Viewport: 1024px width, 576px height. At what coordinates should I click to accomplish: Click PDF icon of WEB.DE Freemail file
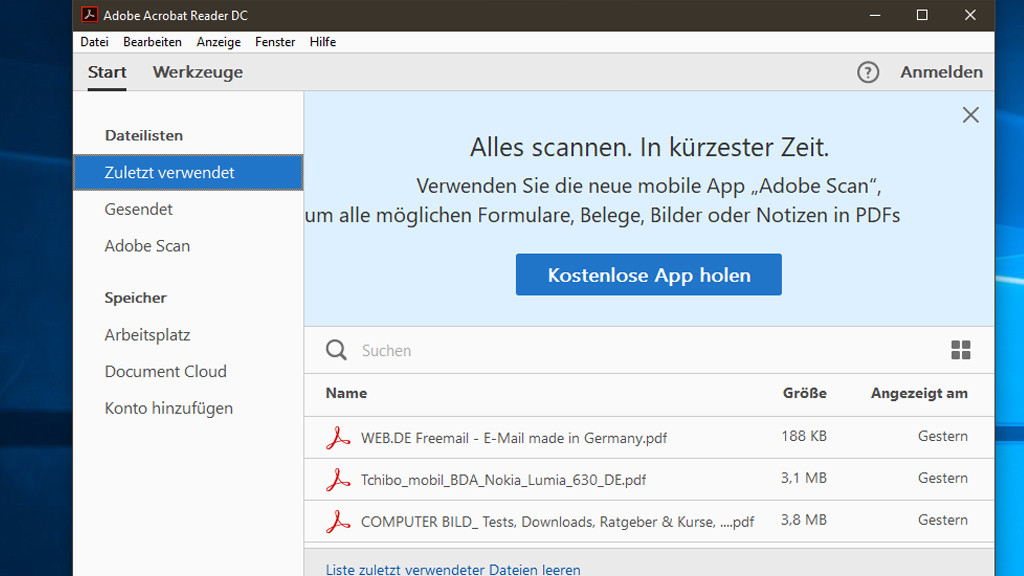[338, 438]
